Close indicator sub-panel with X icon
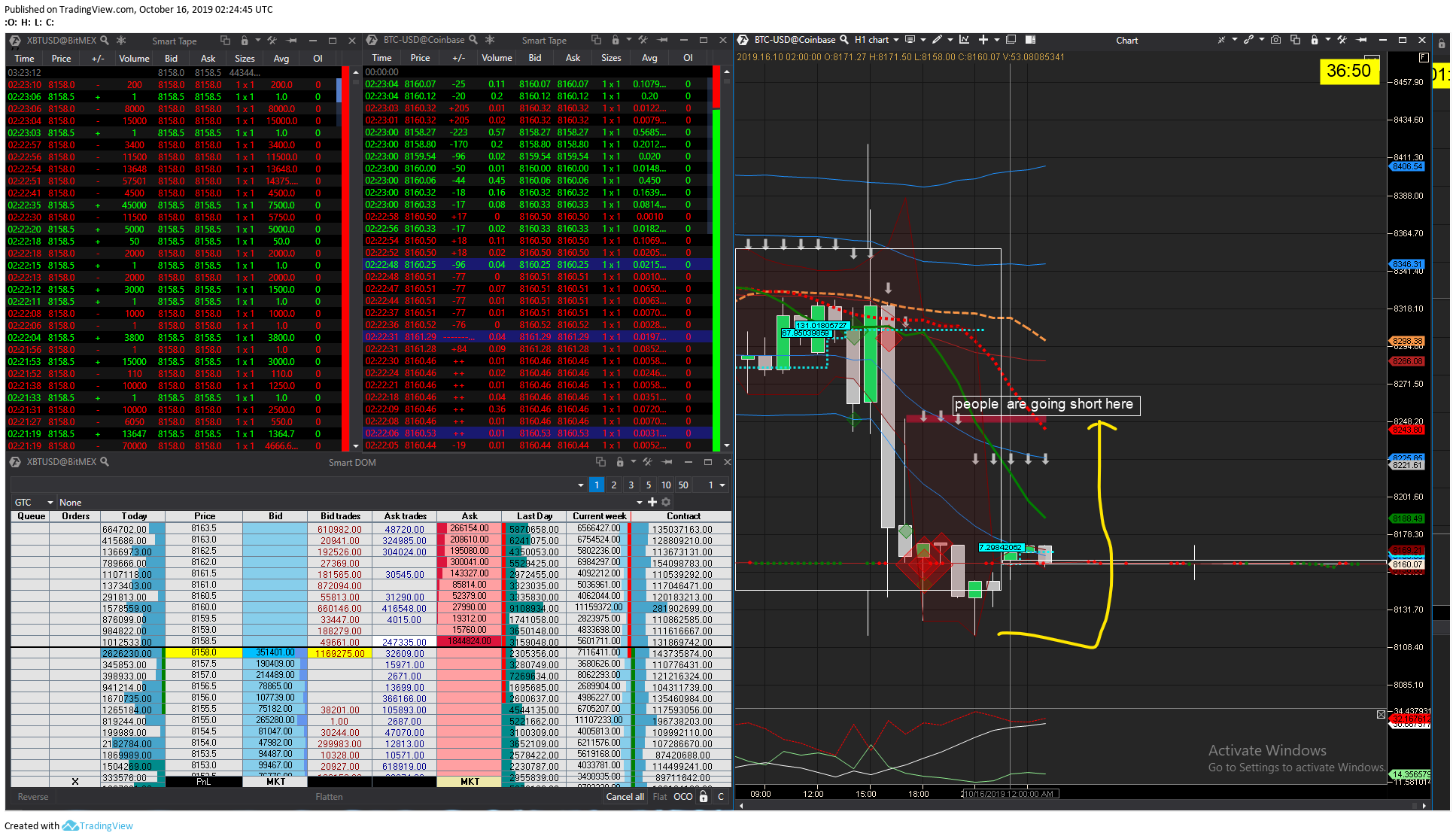Viewport: 1456px width, 839px height. [x=1381, y=714]
